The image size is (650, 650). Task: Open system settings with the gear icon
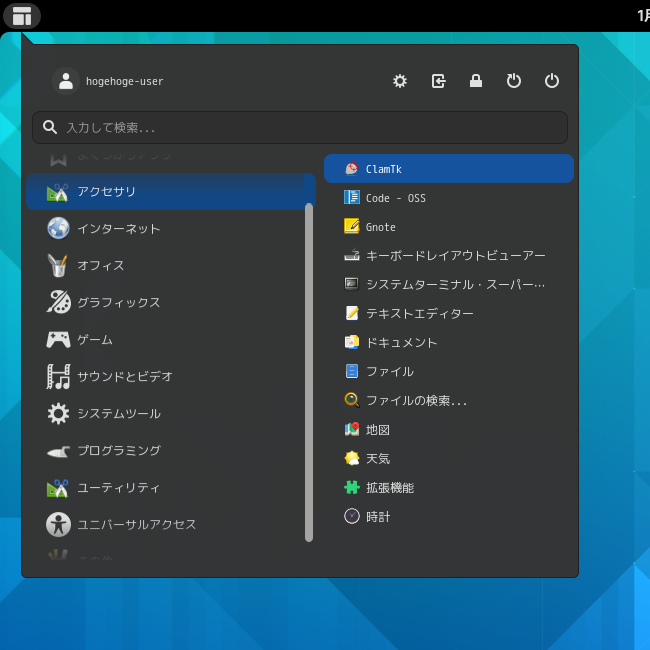click(x=400, y=81)
